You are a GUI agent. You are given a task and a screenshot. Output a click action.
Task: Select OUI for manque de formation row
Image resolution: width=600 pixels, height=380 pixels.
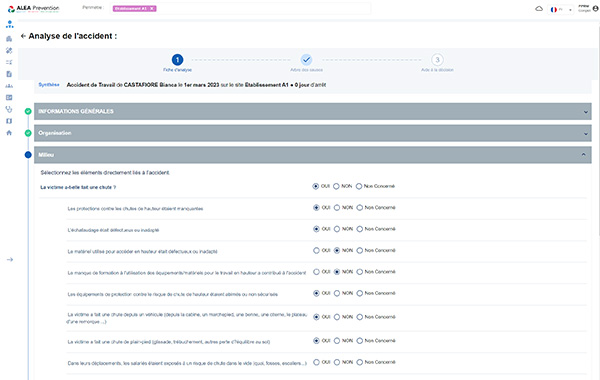(316, 272)
